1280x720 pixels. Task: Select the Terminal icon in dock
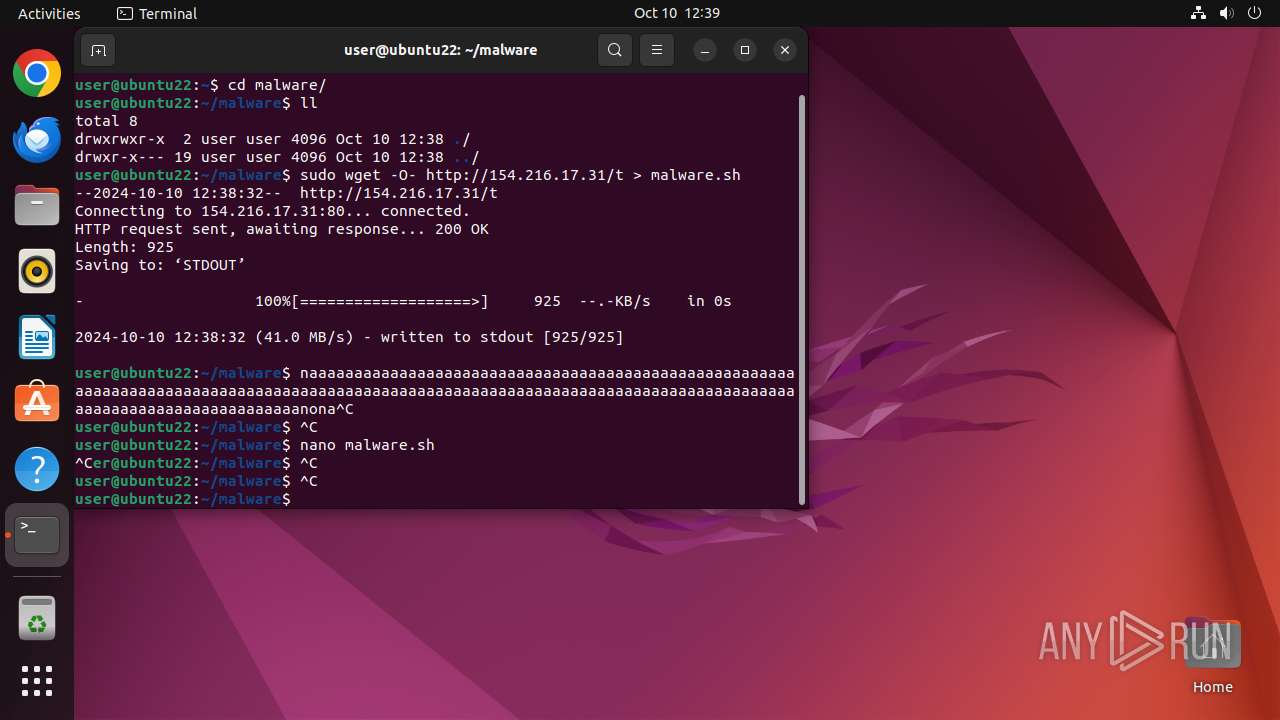point(37,535)
